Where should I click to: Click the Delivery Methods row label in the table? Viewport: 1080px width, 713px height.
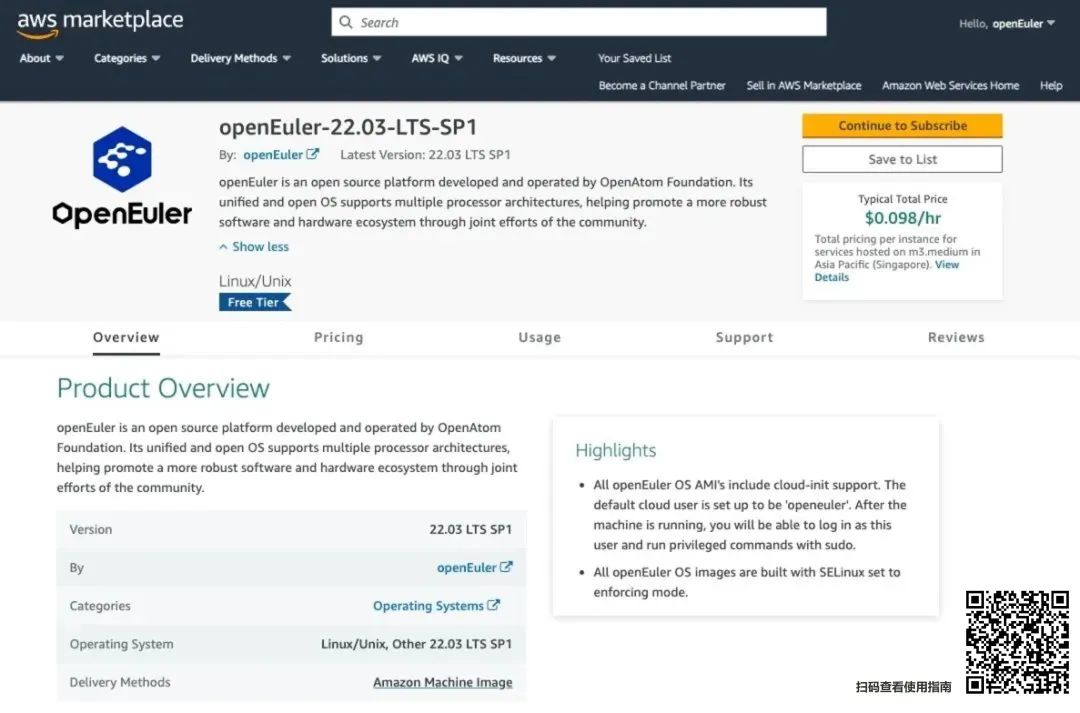click(120, 682)
